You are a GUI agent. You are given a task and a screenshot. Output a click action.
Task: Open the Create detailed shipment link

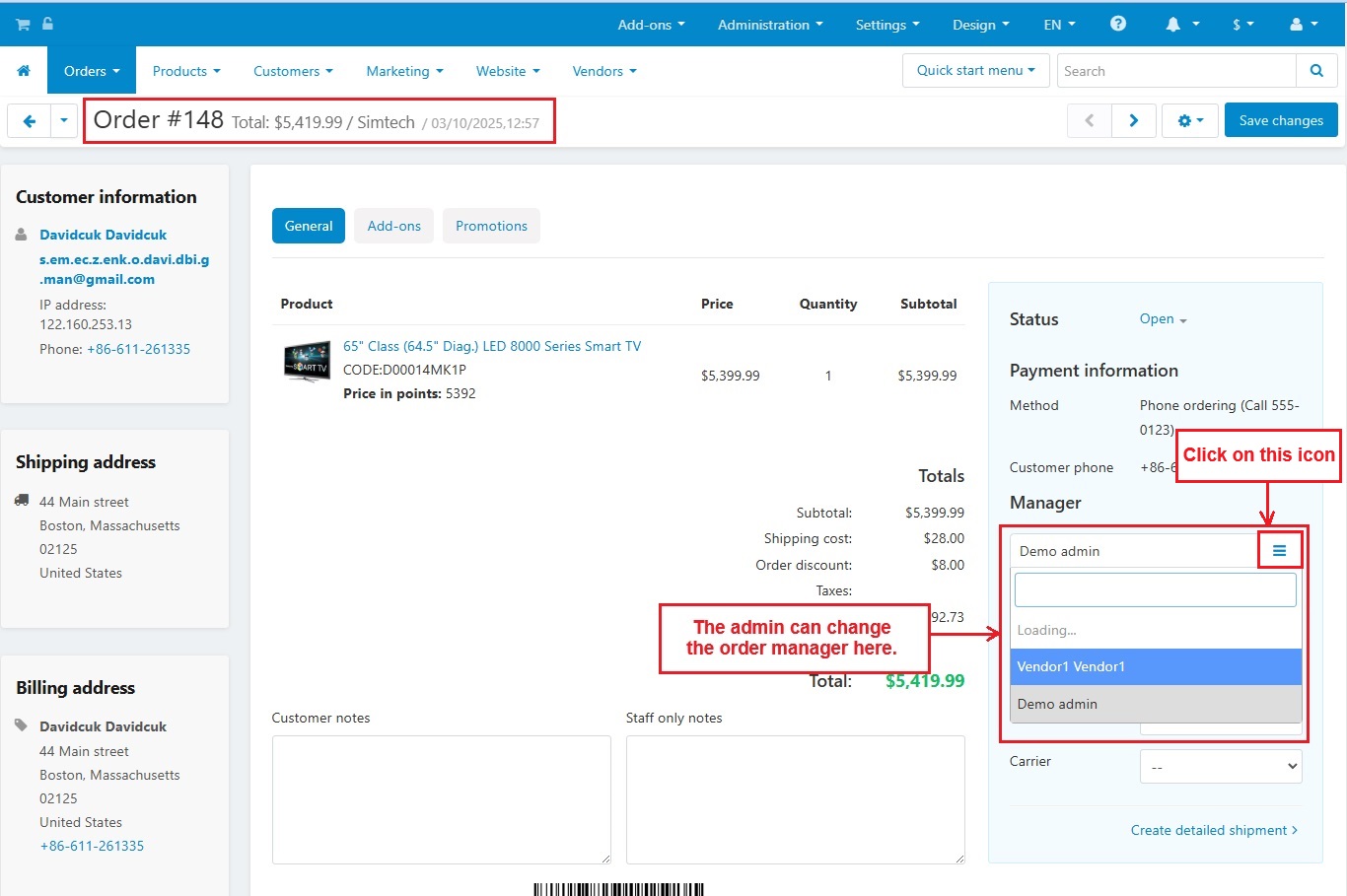1213,830
